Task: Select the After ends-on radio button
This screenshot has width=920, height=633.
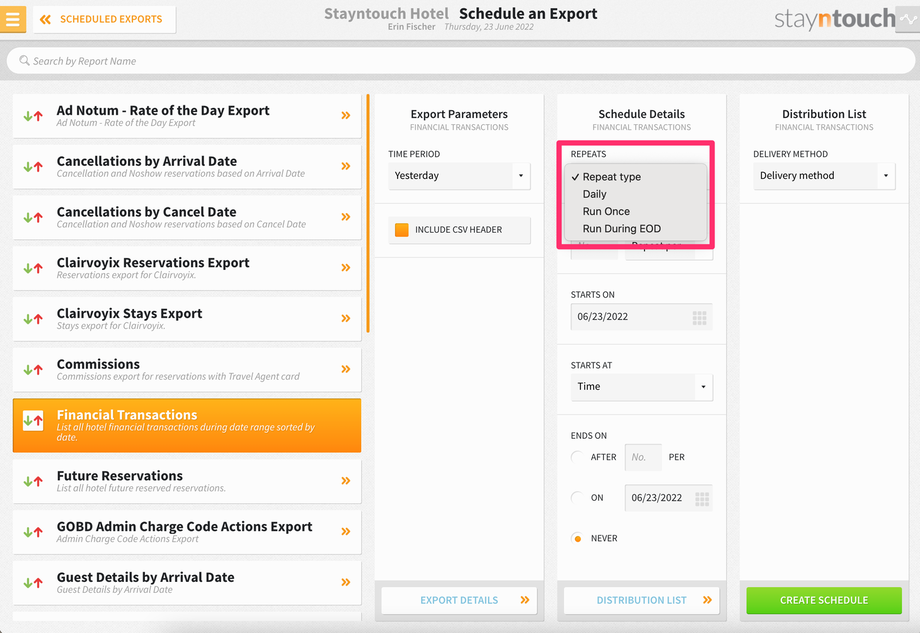Action: click(577, 457)
